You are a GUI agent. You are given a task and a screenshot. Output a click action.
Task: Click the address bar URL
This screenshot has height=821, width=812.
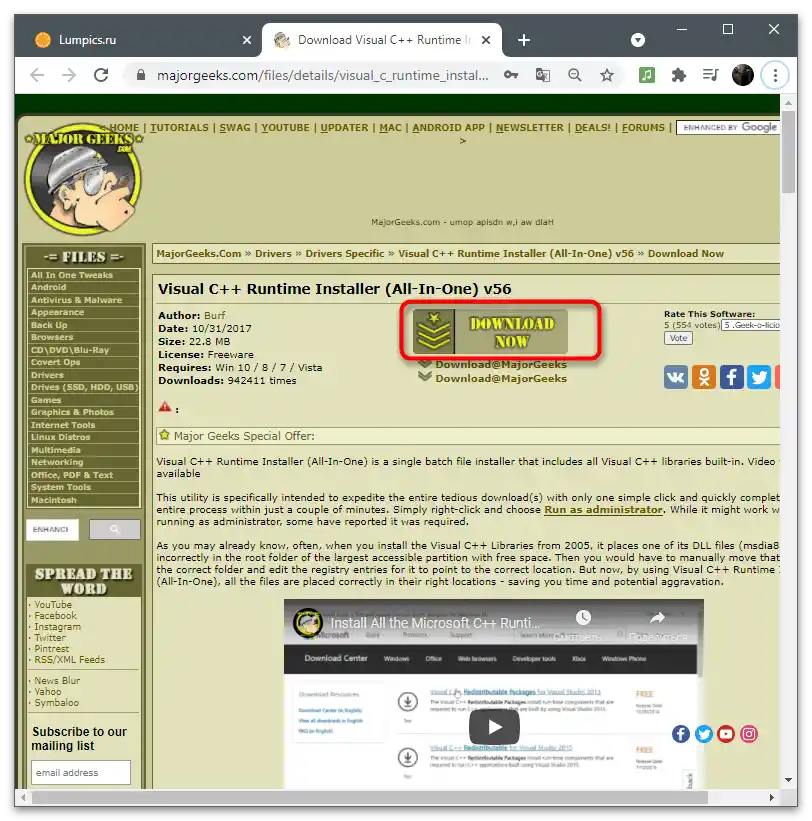322,75
